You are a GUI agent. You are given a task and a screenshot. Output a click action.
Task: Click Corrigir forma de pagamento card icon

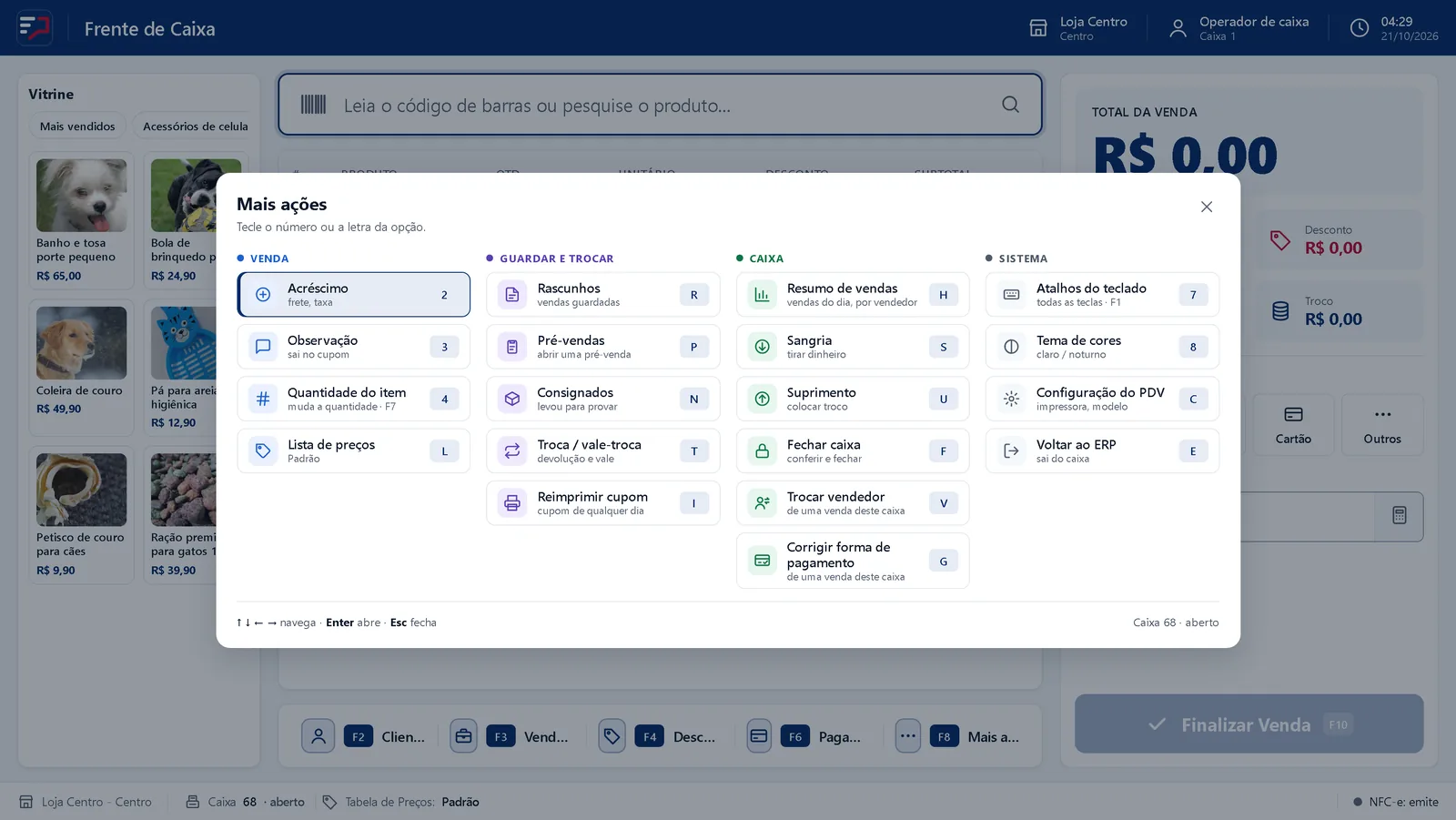(x=762, y=561)
